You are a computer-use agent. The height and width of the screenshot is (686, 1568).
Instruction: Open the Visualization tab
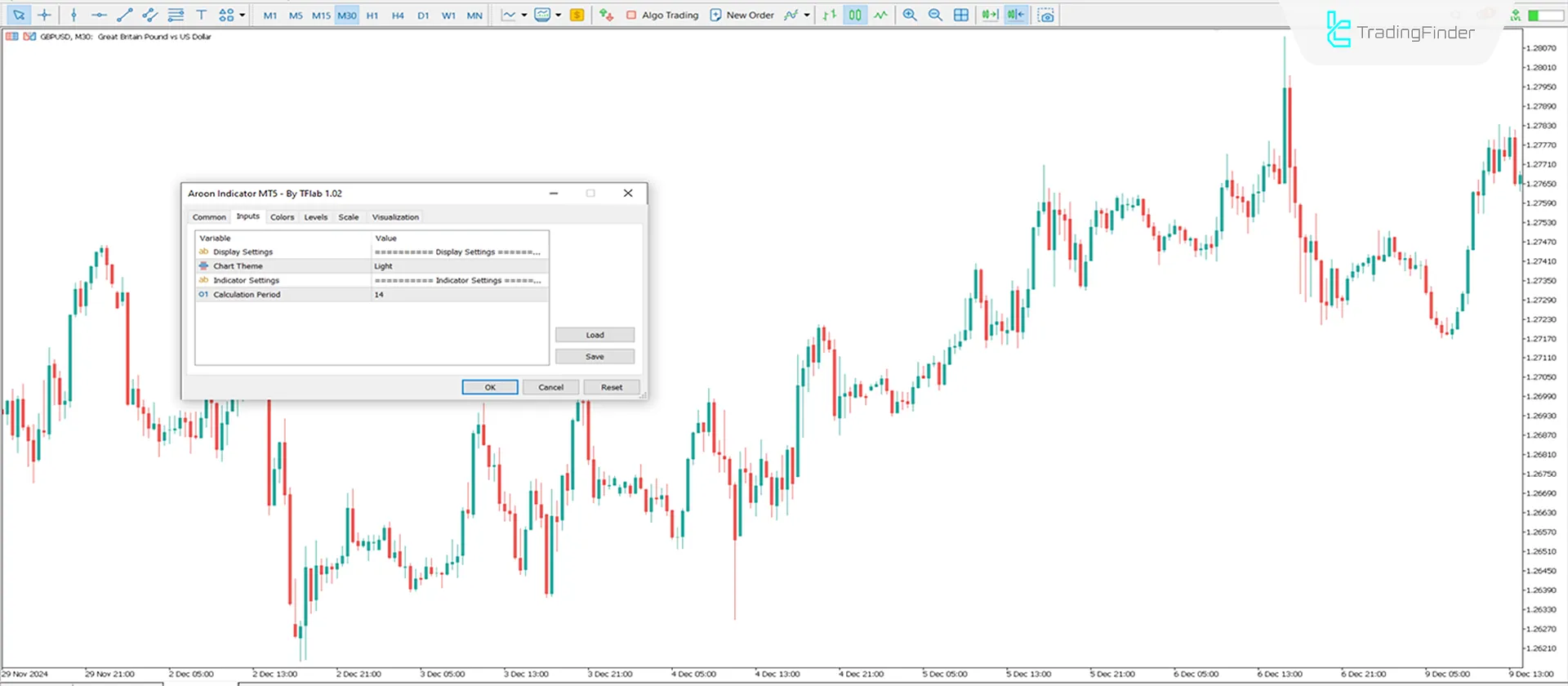click(x=395, y=217)
